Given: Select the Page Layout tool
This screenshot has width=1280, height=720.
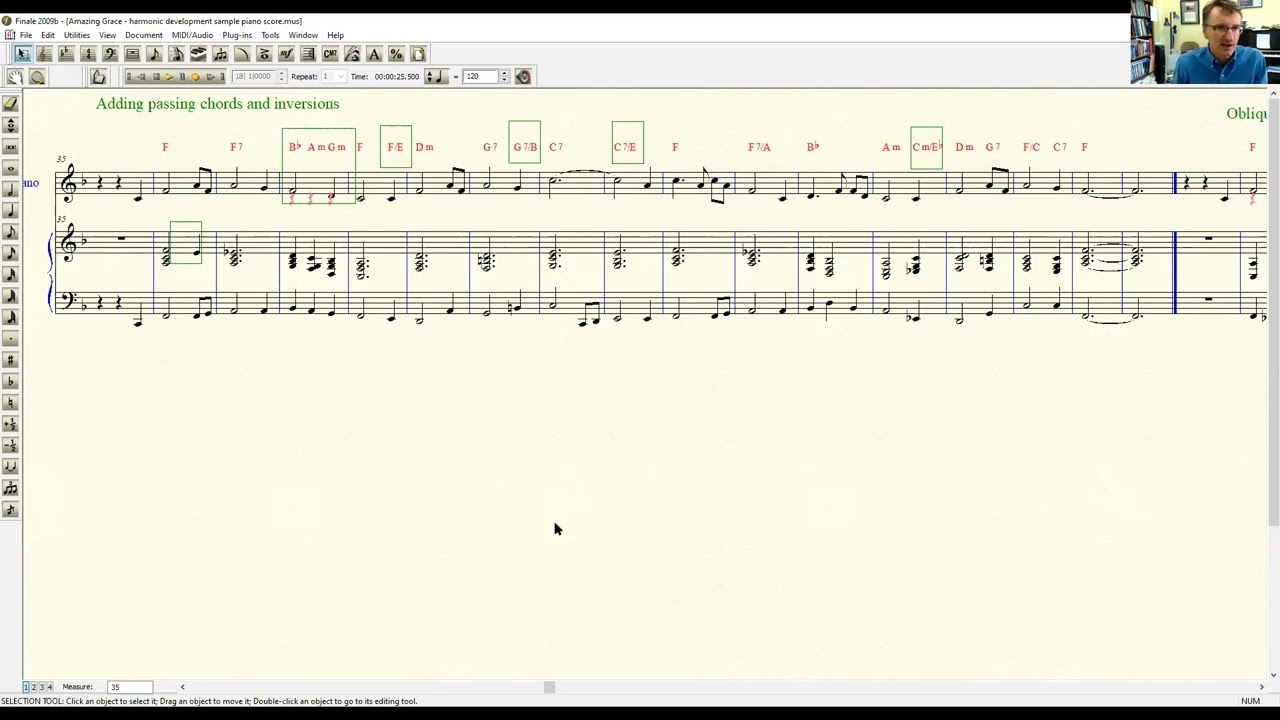Looking at the screenshot, I should click(418, 54).
